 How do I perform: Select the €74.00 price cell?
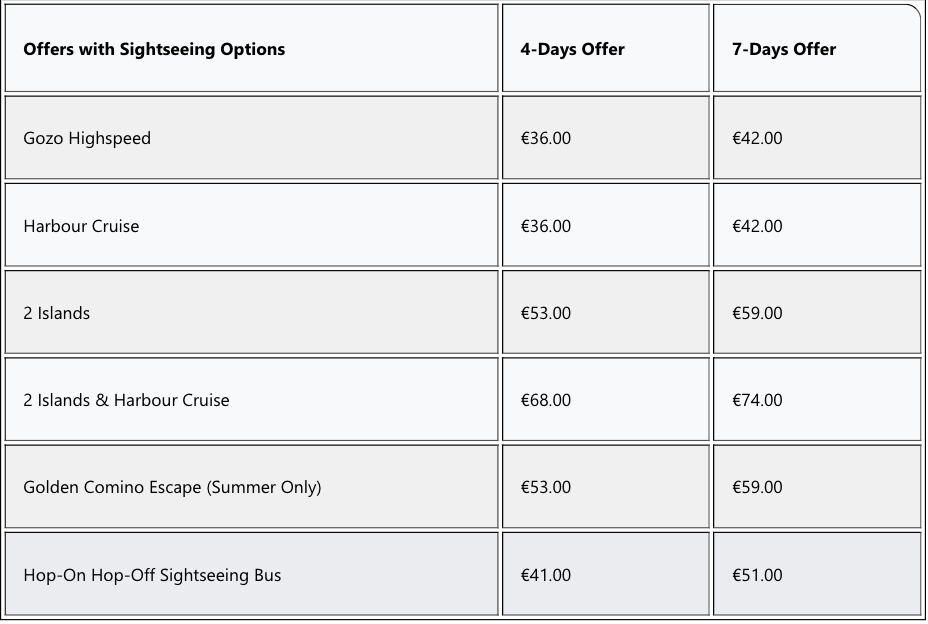click(817, 400)
